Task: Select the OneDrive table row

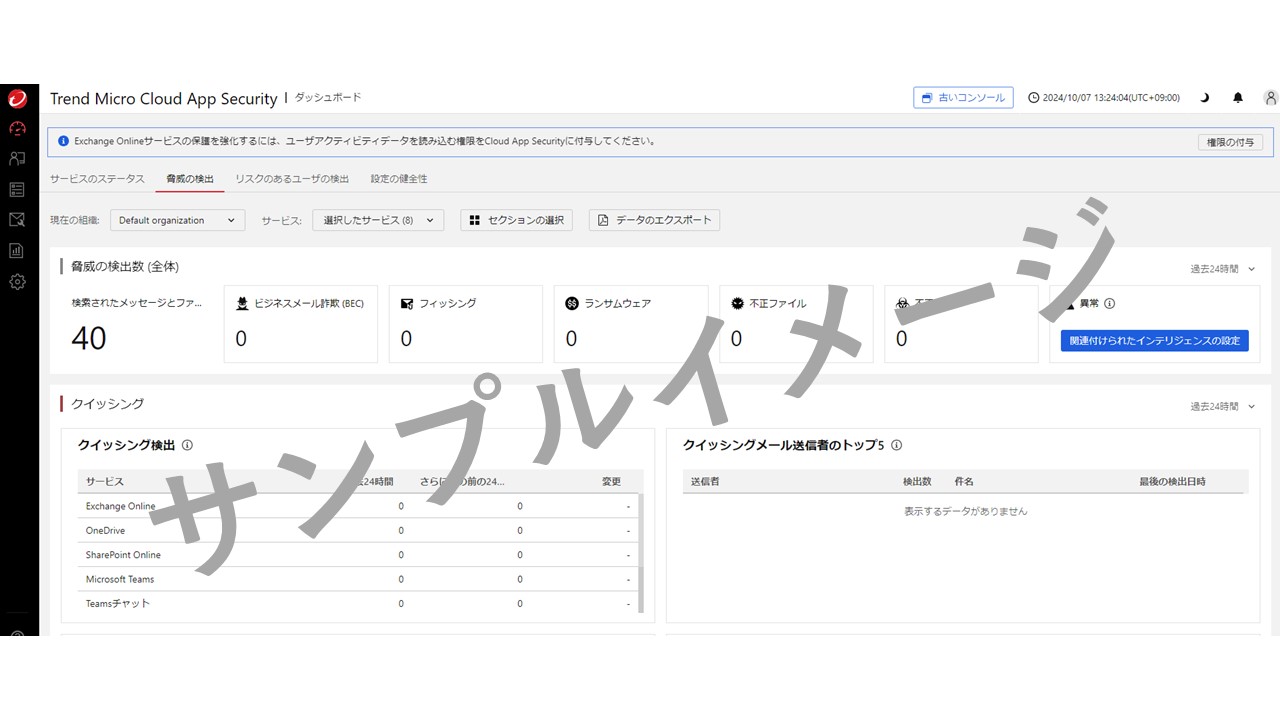Action: 358,531
